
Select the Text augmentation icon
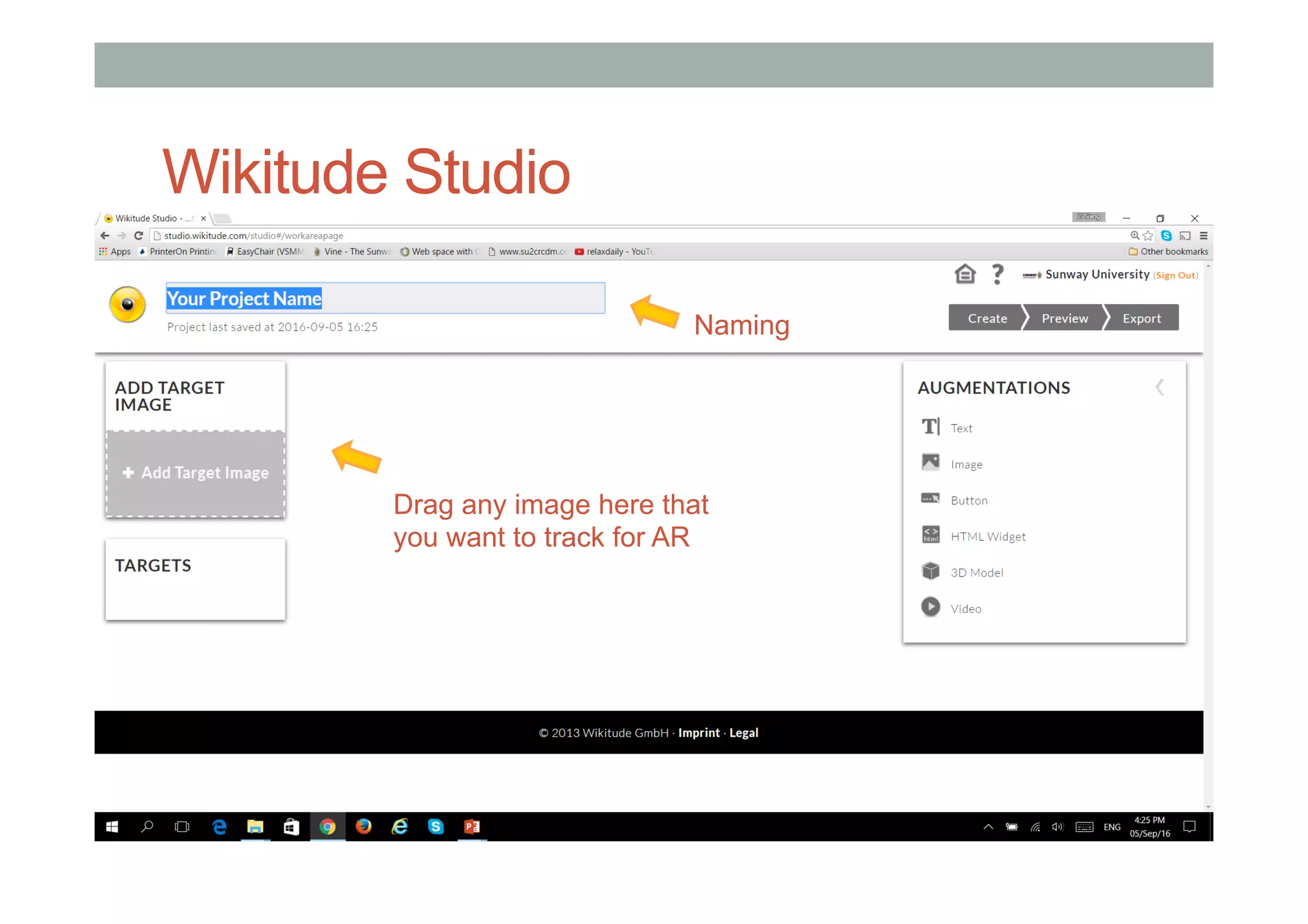[x=931, y=427]
